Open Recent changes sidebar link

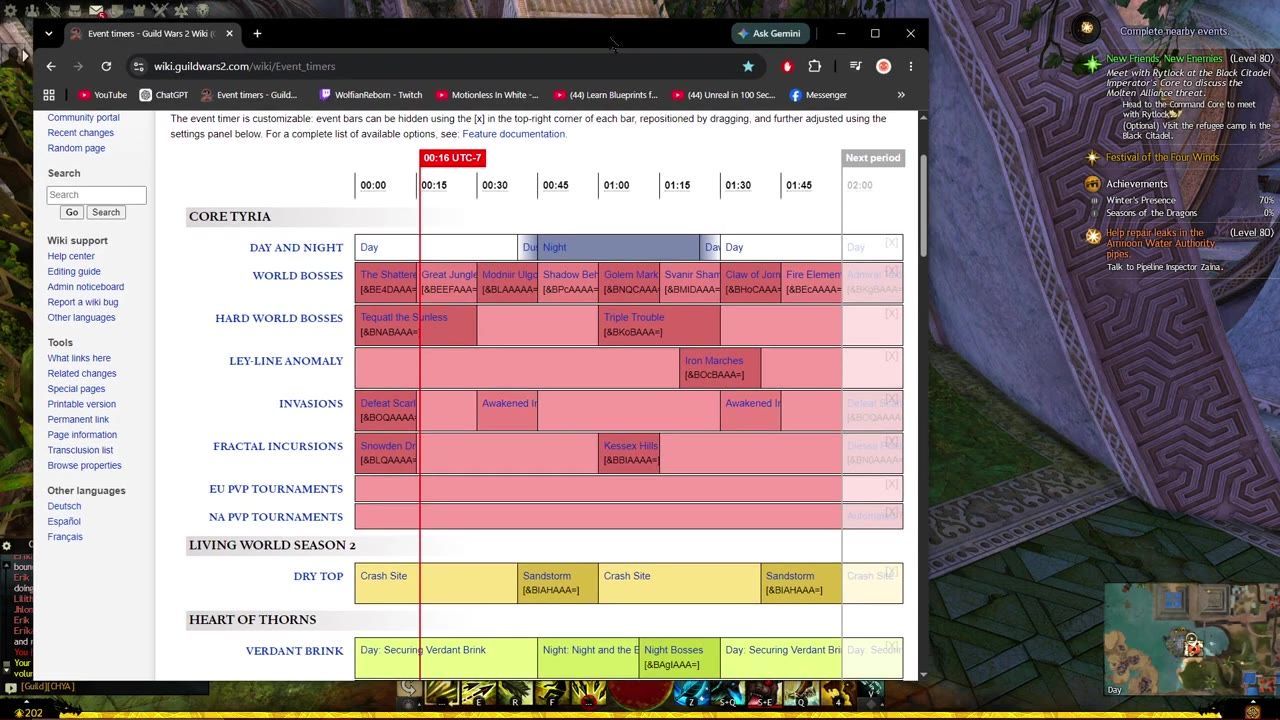[81, 133]
